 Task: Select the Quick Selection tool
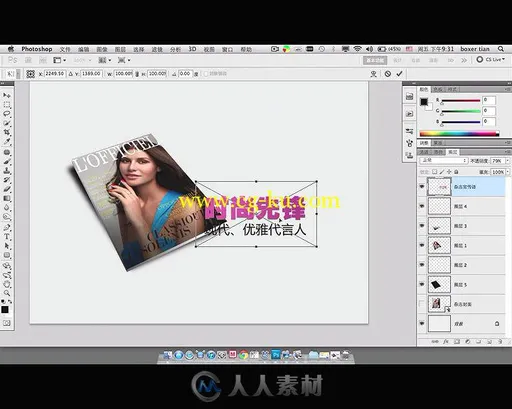7,123
